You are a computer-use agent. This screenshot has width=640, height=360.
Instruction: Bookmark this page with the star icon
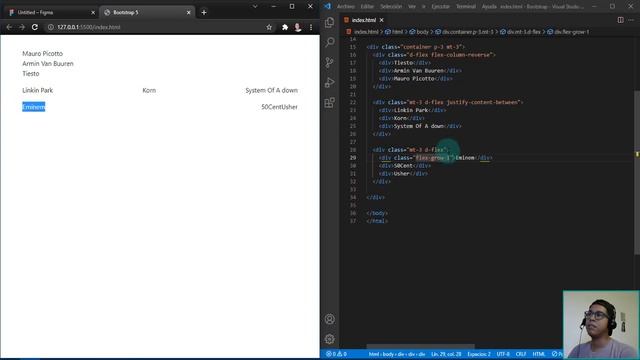(269, 27)
